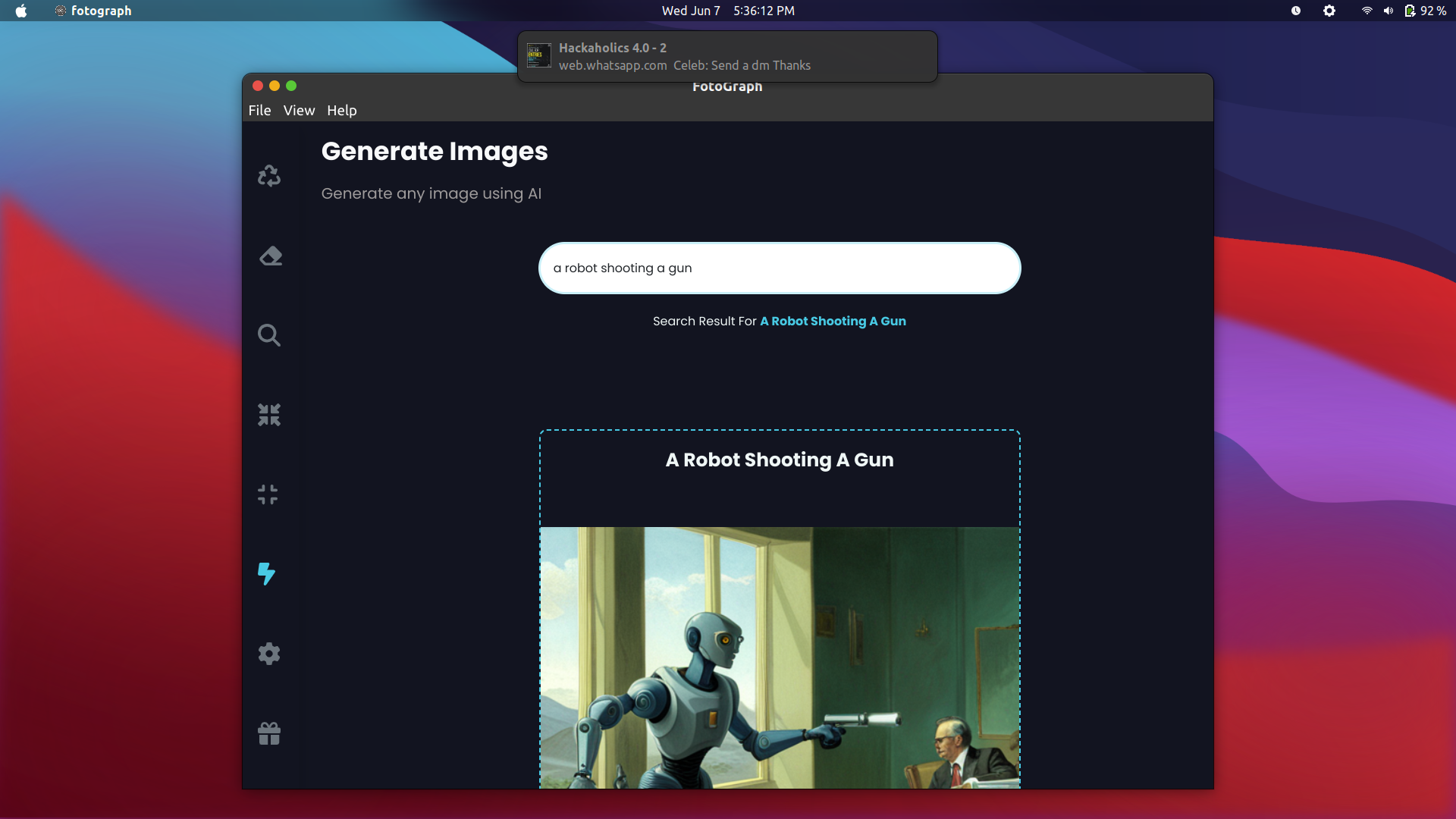This screenshot has width=1456, height=819.
Task: Open settings via gear icon
Action: coord(268,654)
